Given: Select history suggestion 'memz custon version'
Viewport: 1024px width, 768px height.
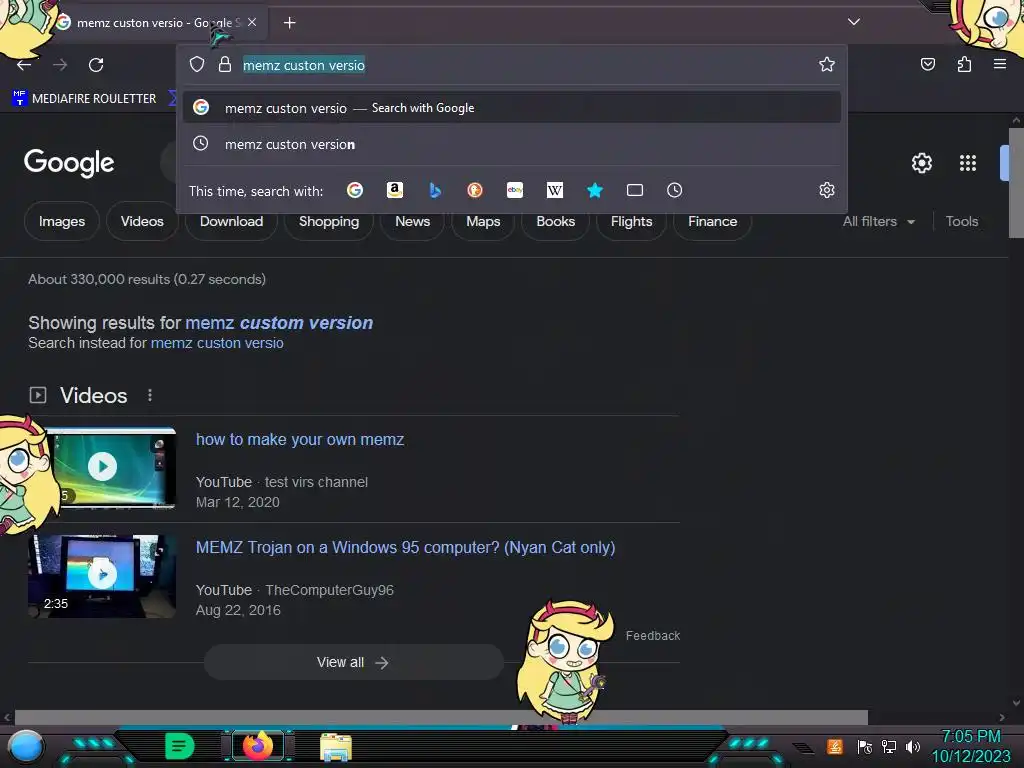Looking at the screenshot, I should click(x=512, y=144).
